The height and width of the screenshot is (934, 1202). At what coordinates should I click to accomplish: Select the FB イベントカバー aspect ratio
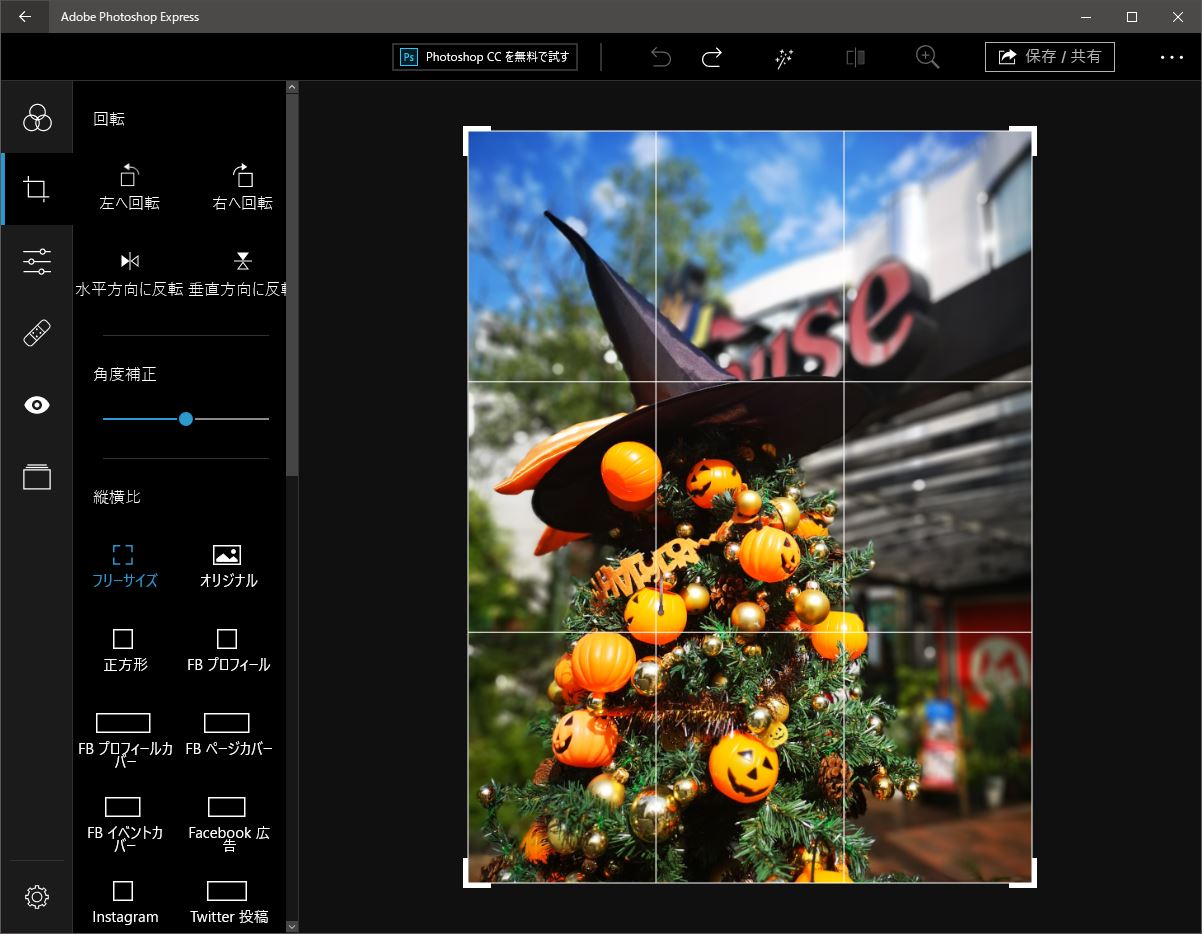point(124,824)
